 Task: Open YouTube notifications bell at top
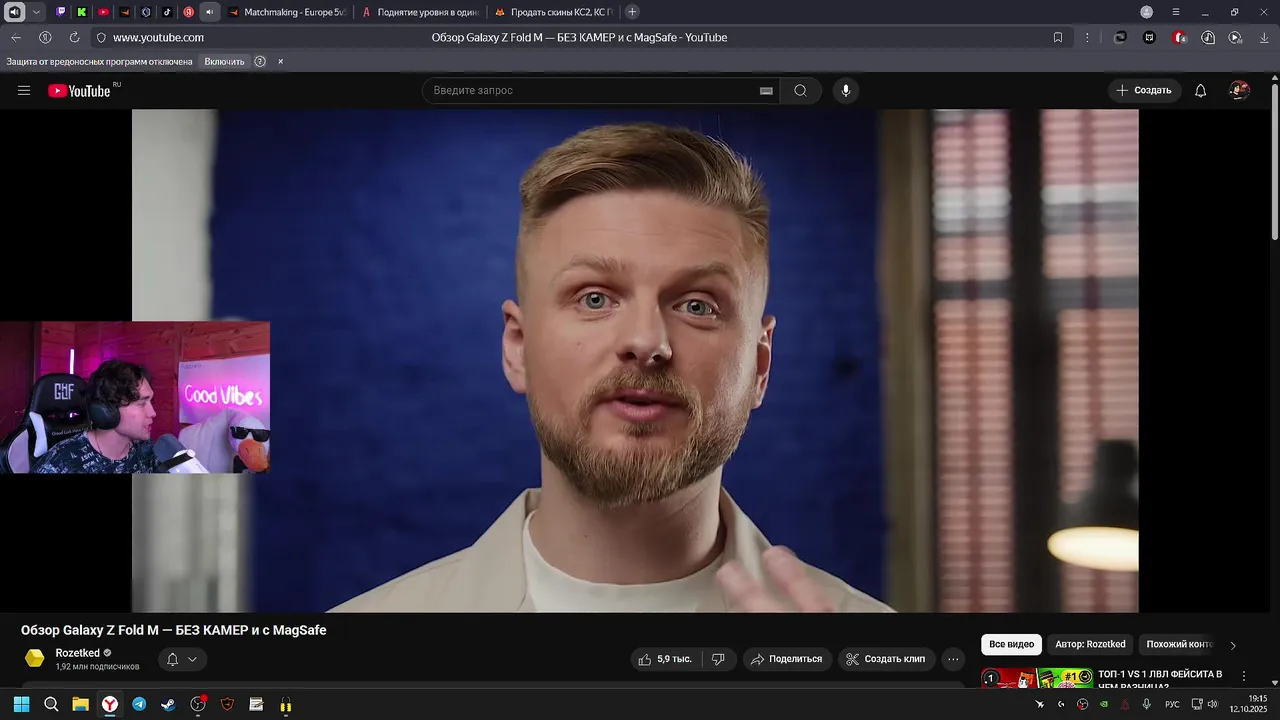(1201, 90)
